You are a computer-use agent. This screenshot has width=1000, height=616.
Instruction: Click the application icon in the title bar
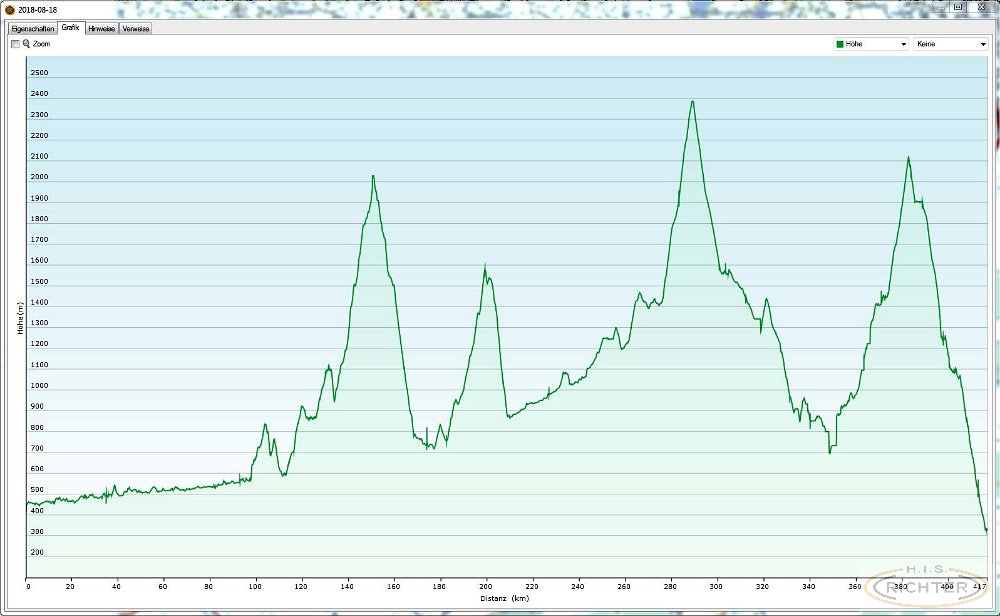tap(9, 9)
